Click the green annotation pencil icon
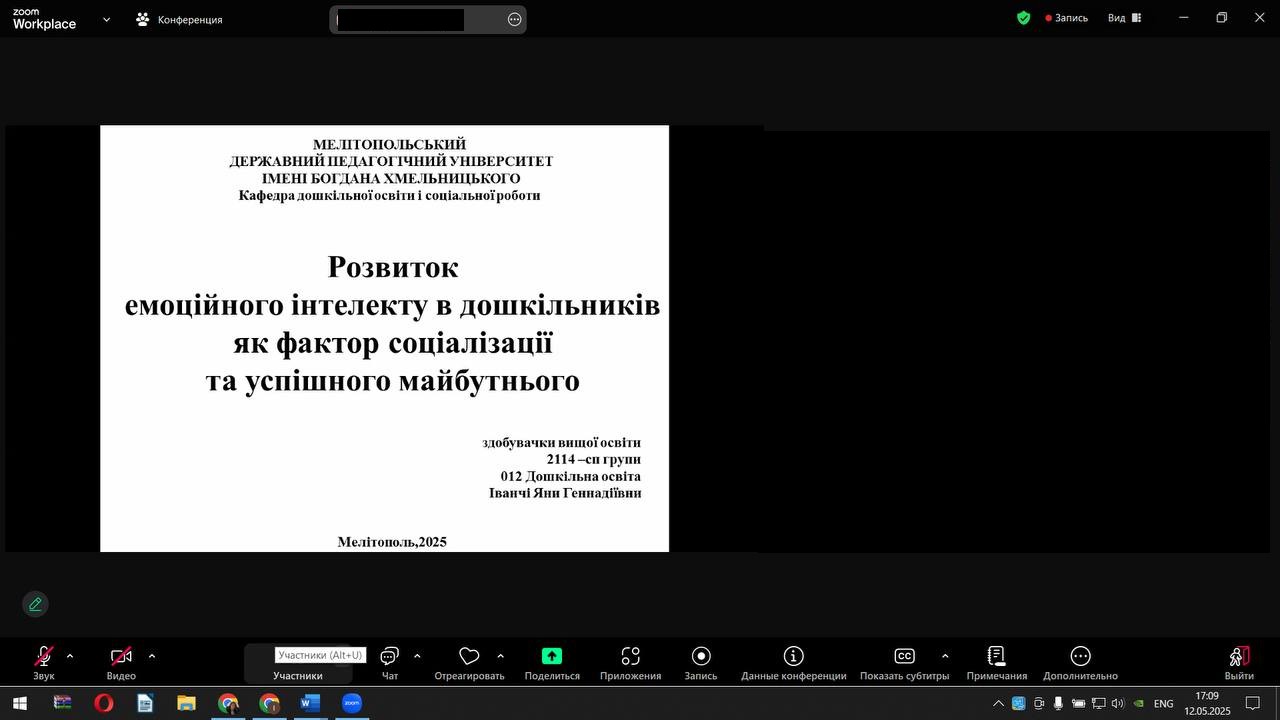 (x=35, y=604)
